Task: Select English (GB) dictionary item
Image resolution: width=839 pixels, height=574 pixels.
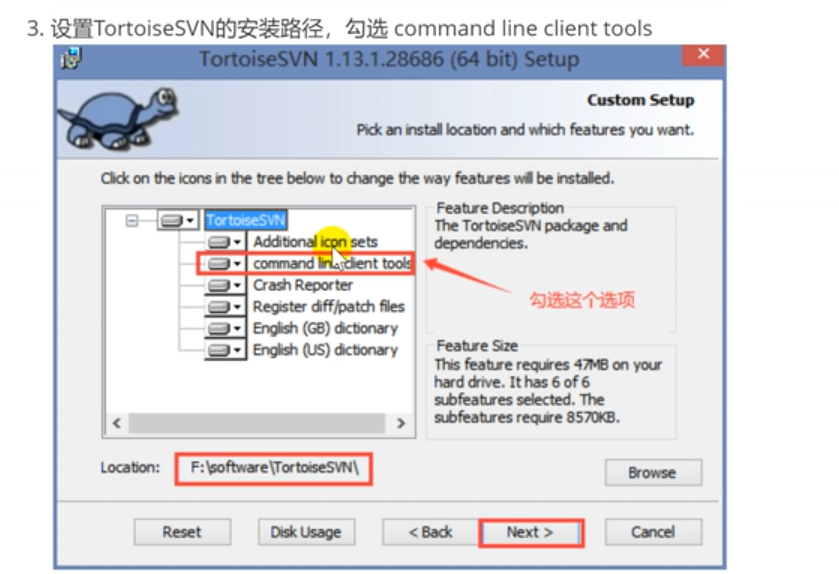Action: pos(325,328)
